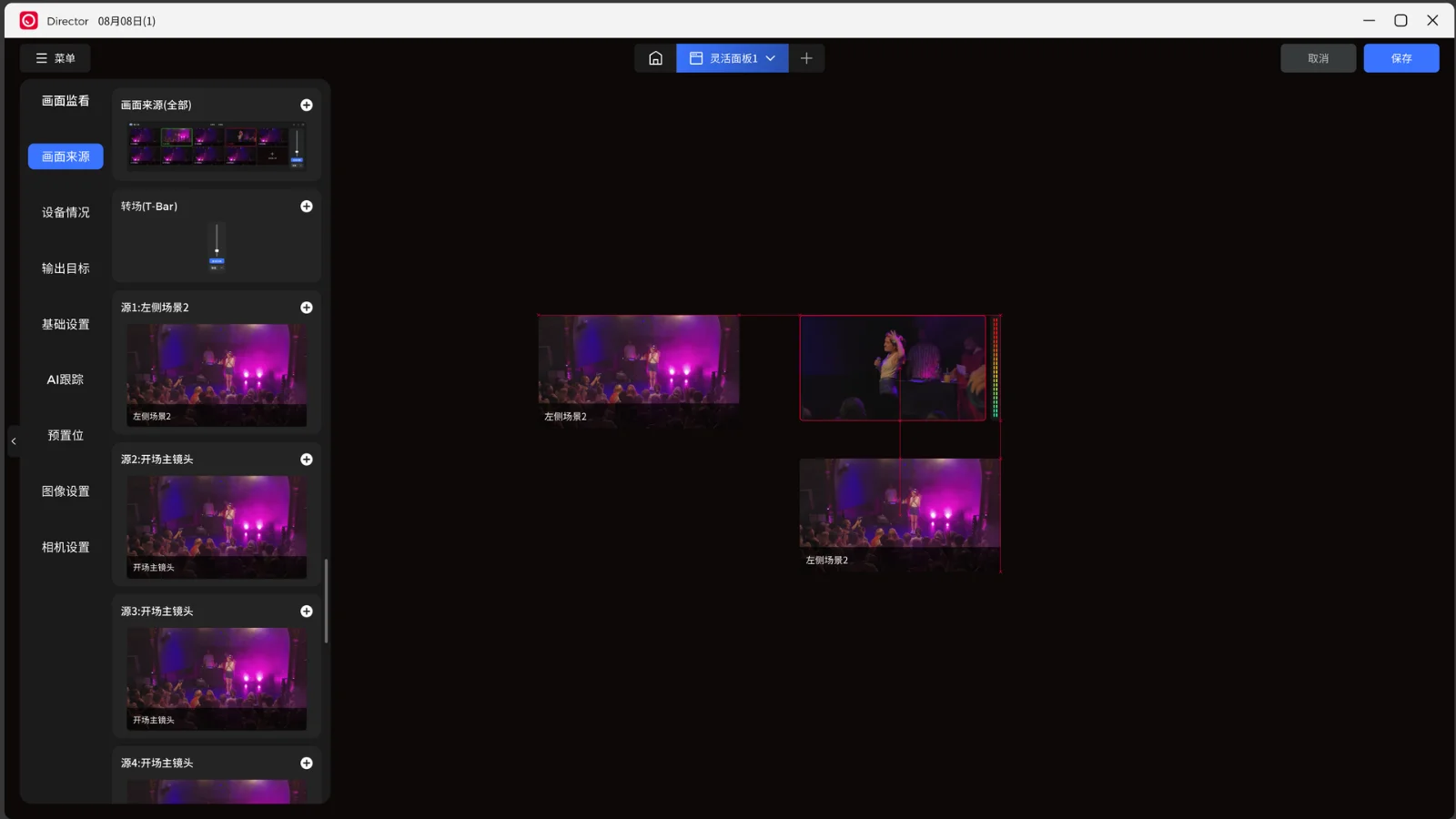Expand the 灵活面板1 dropdown arrow

[771, 58]
